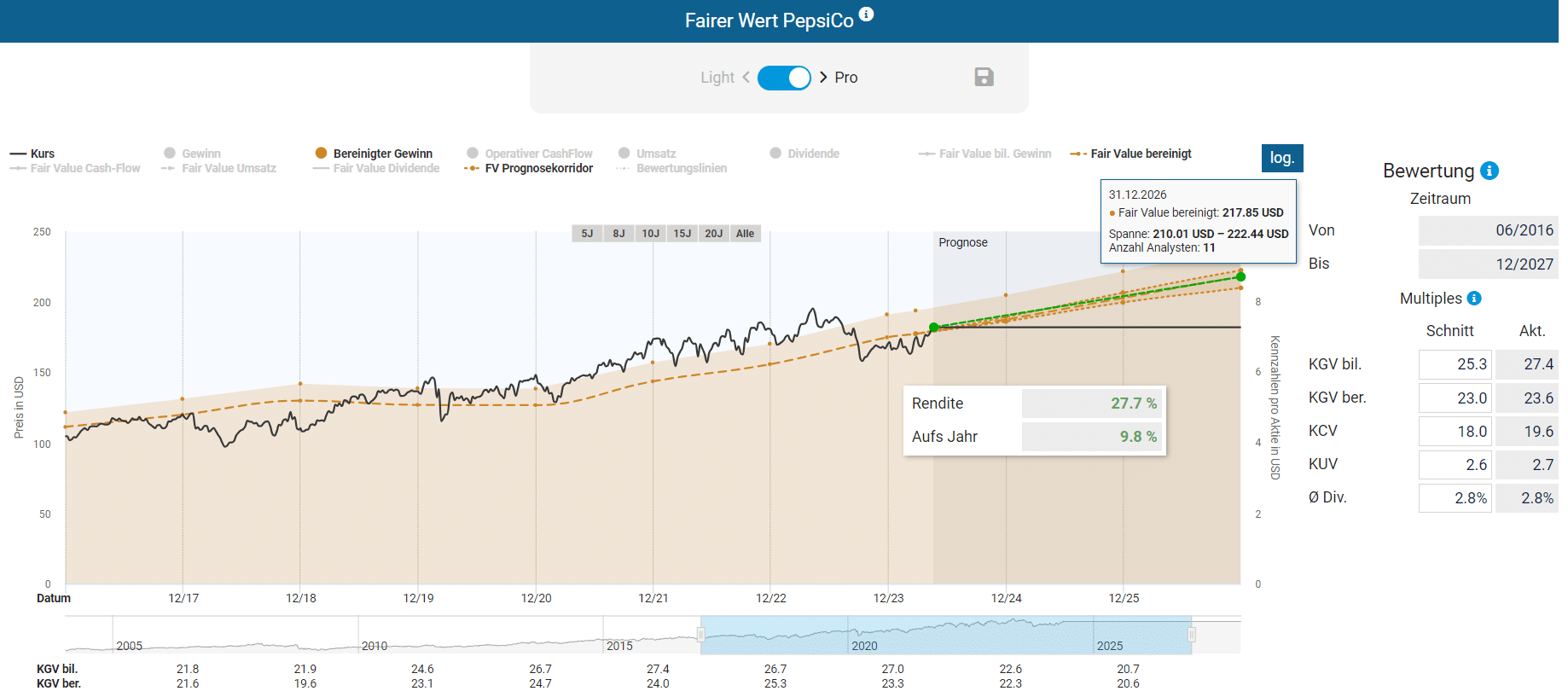Toggle the Kurs legend series
This screenshot has height=691, width=1568.
coord(32,154)
